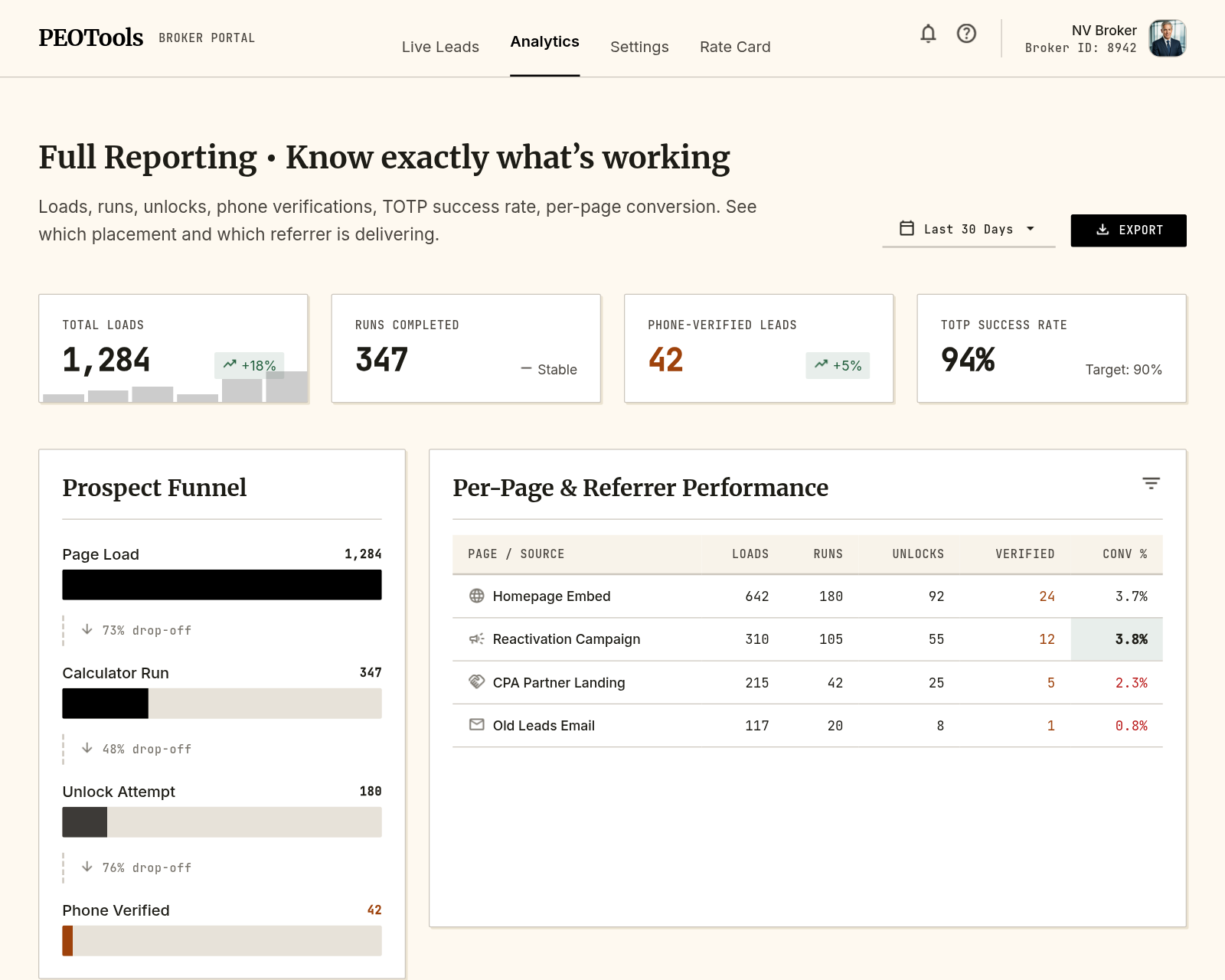Click the Prospect Funnel heading
Screen dimensions: 1225x980
[154, 488]
